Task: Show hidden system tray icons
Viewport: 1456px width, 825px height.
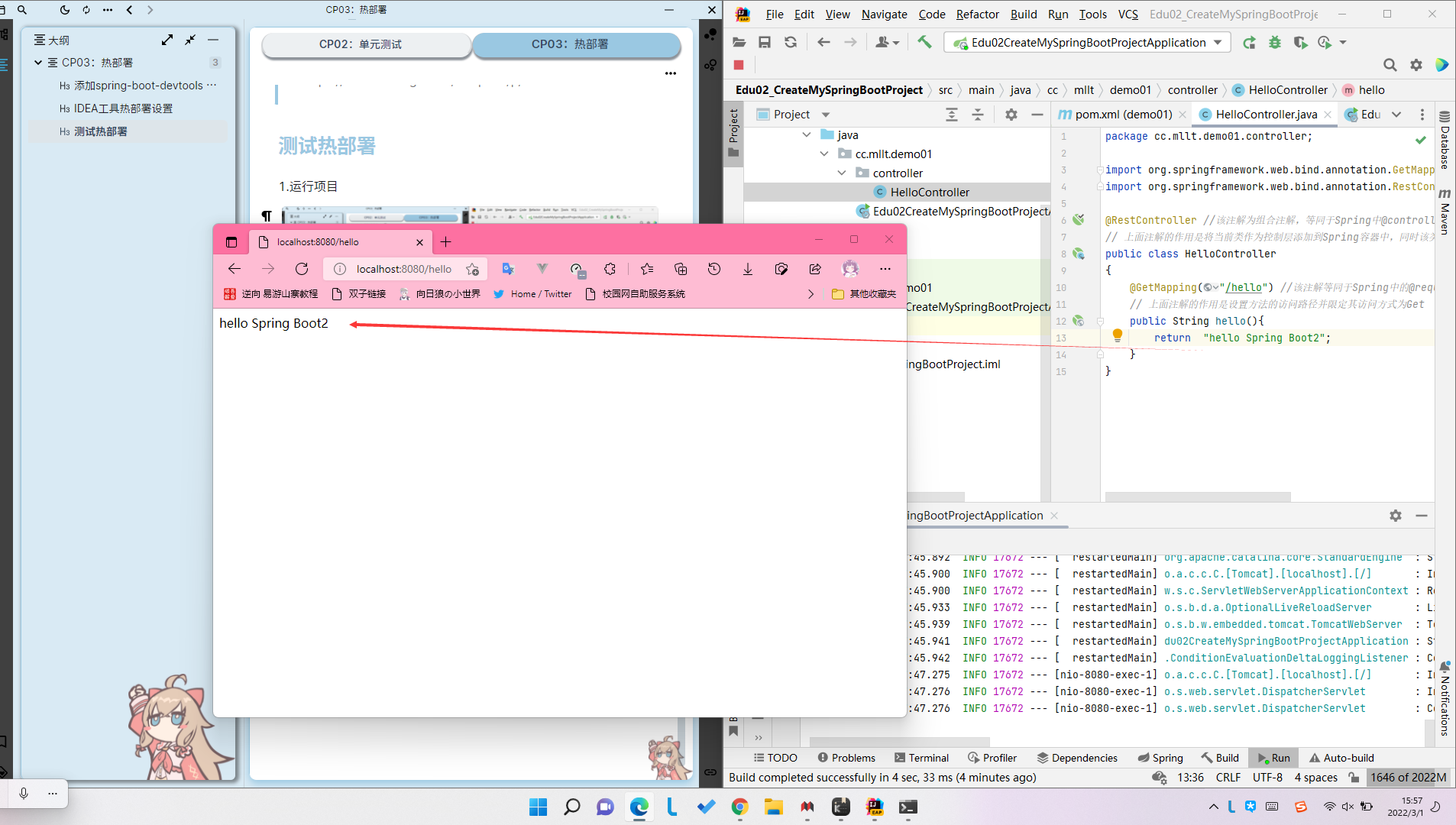Action: click(x=1213, y=807)
